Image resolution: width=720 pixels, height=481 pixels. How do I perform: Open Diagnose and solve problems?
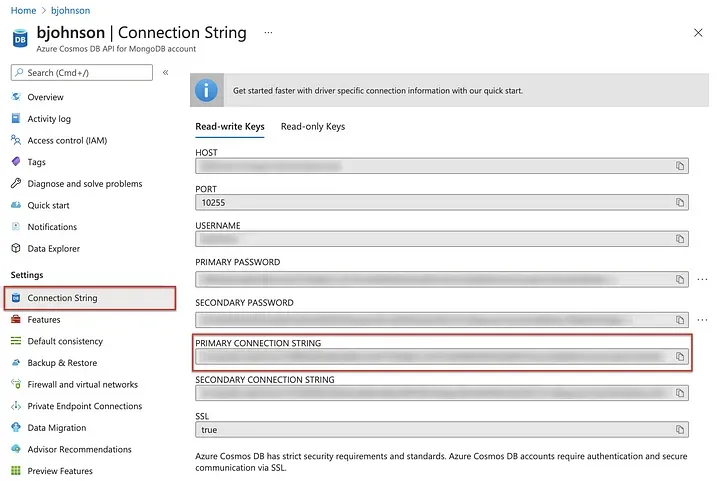pos(84,184)
